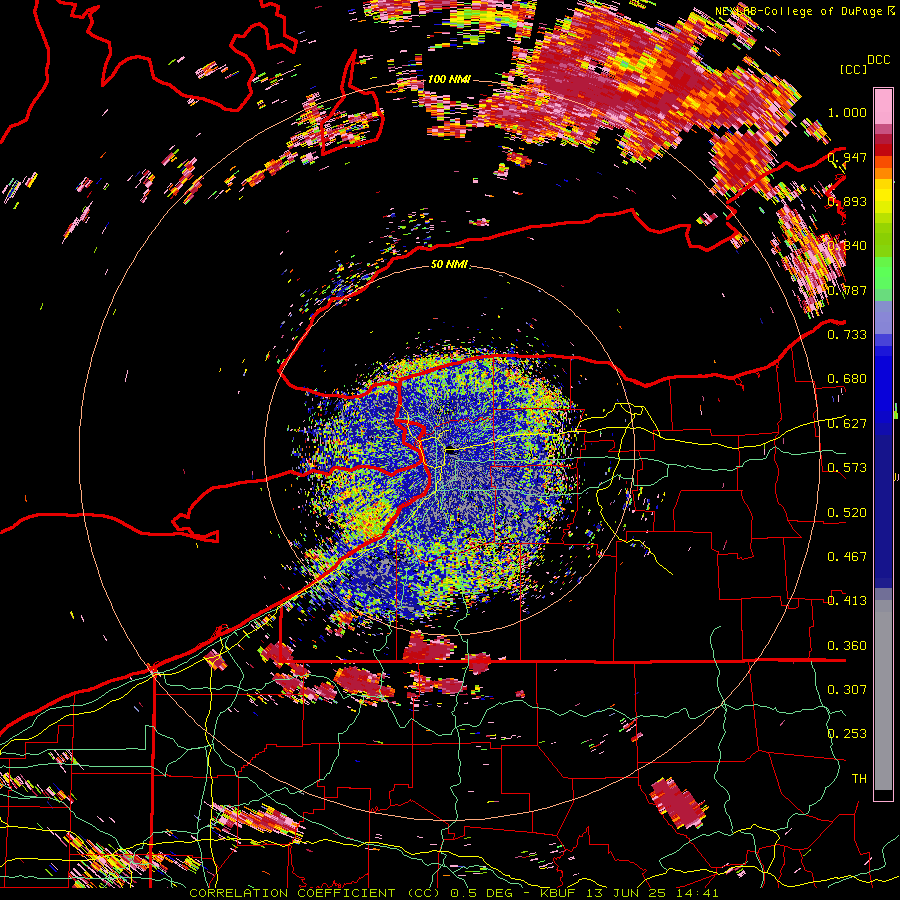Click the Correlation Coefficient caption at the bottom
This screenshot has height=900, width=900.
click(x=454, y=893)
